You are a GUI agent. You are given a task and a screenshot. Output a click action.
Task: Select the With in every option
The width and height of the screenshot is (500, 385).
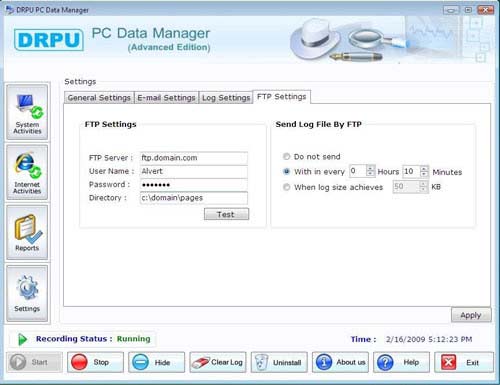pyautogui.click(x=286, y=172)
